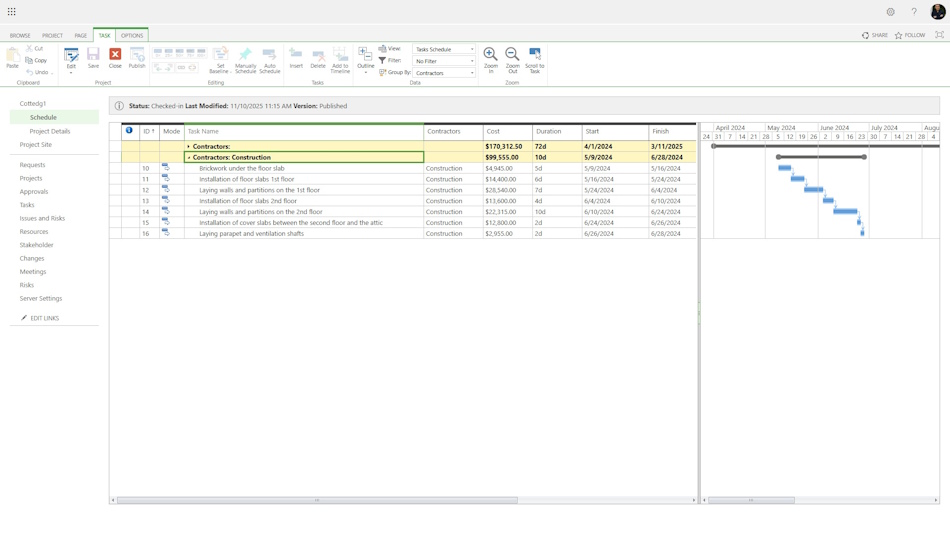This screenshot has width=950, height=534.
Task: Select Cottedg1 project link
Action: [33, 104]
